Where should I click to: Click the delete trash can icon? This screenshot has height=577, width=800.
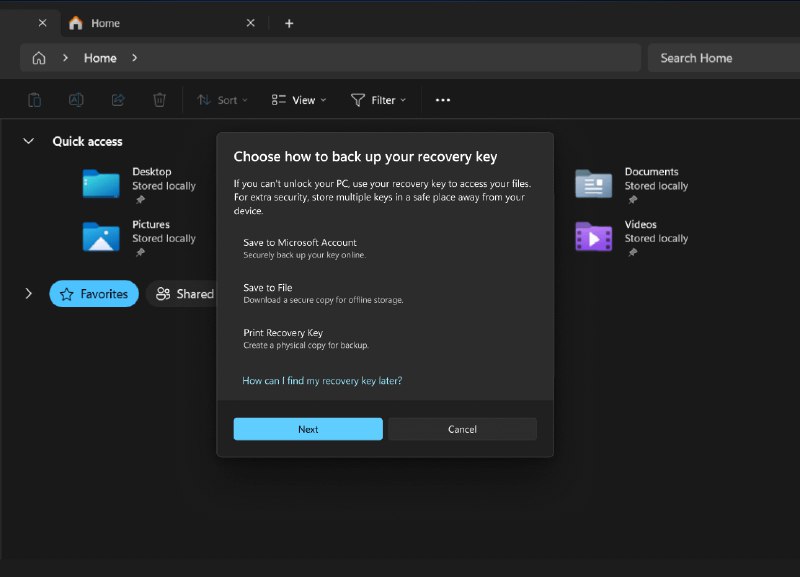(x=159, y=100)
